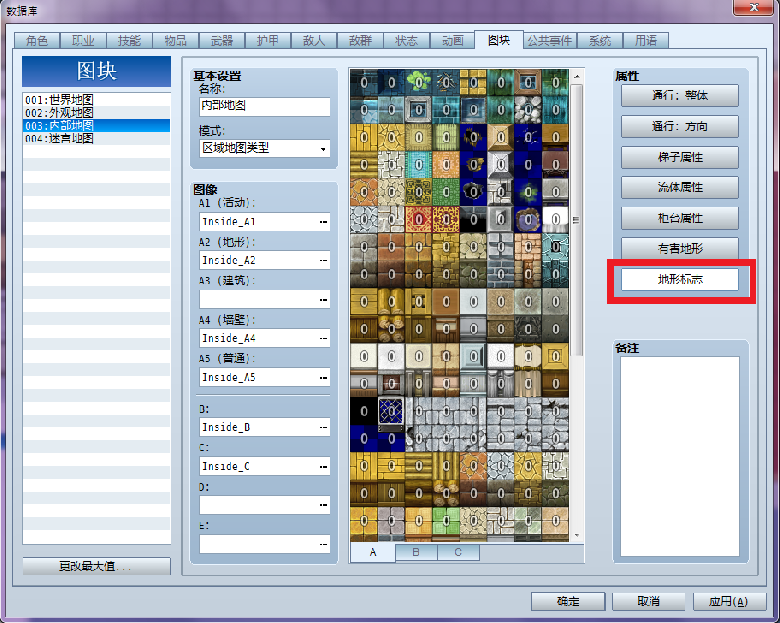Viewport: 780px width, 623px height.
Task: Show tileset page B
Action: tap(416, 552)
